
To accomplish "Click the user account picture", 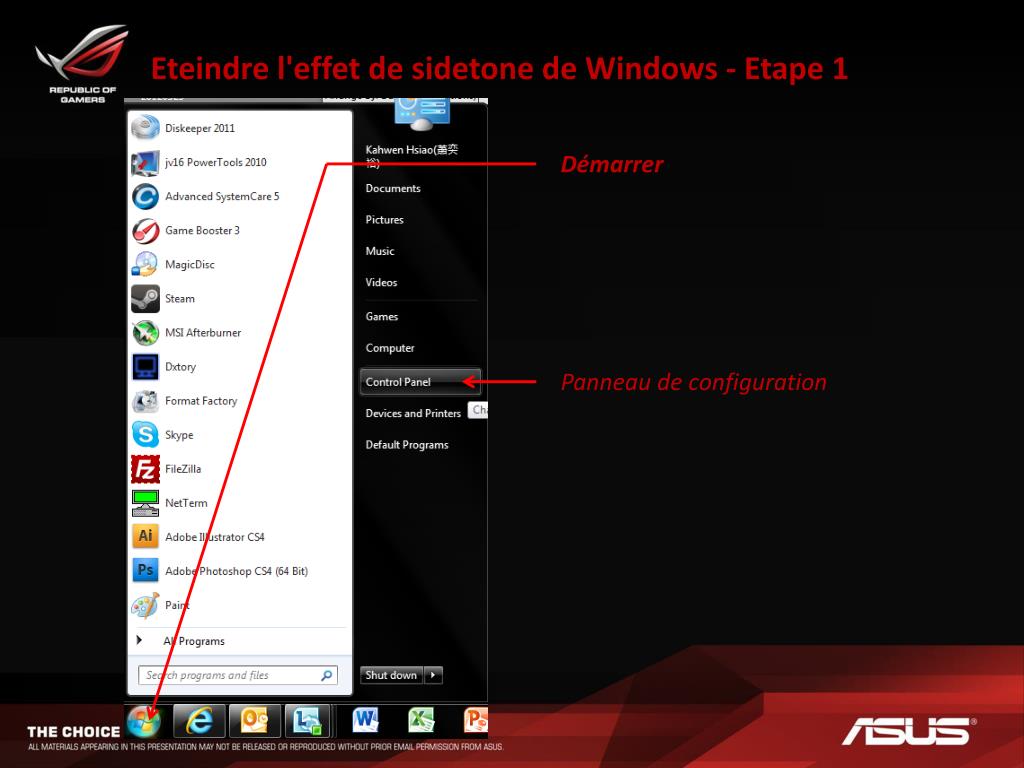I will [422, 114].
